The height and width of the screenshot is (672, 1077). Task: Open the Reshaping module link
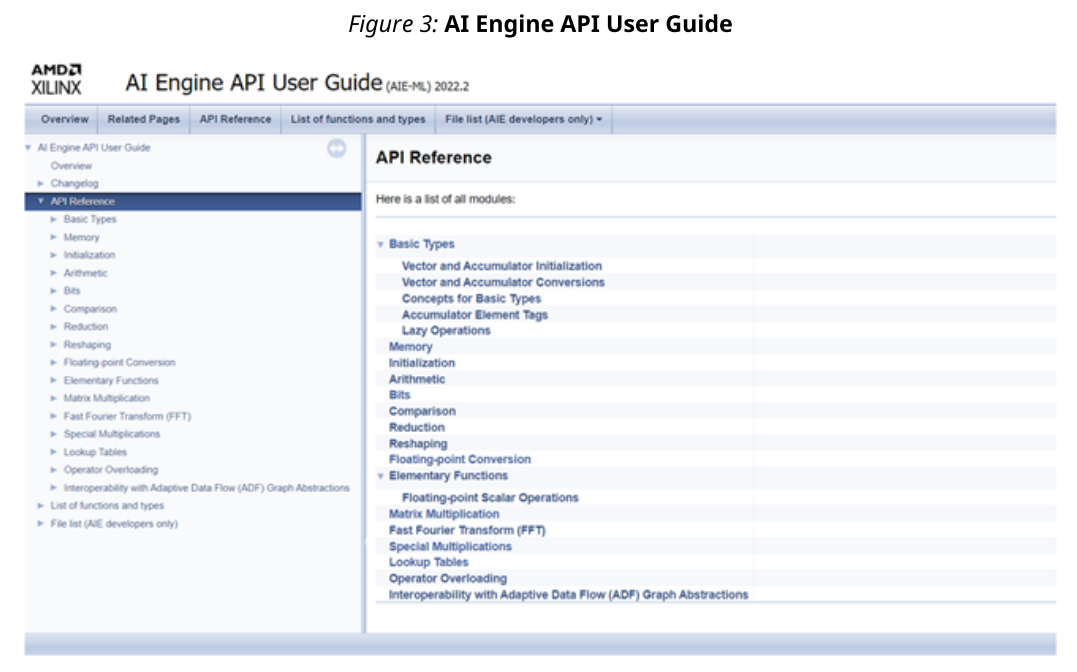click(x=418, y=444)
